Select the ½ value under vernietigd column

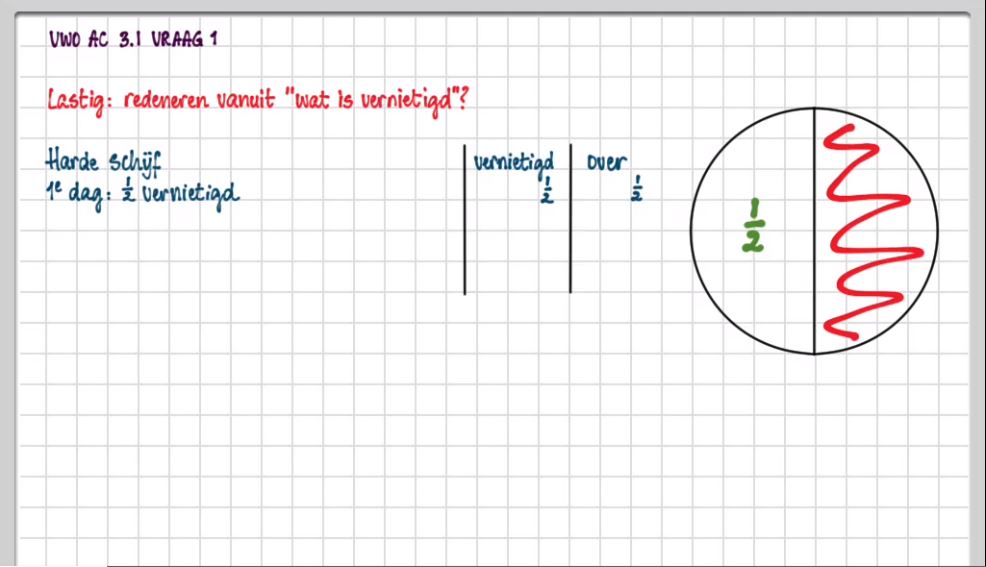546,190
